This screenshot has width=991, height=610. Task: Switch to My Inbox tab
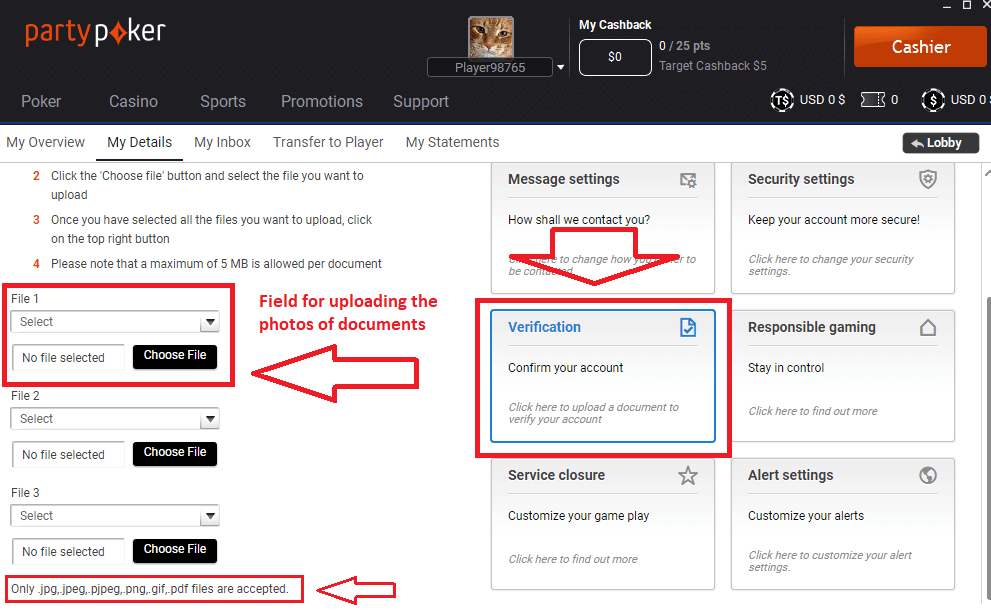click(222, 142)
